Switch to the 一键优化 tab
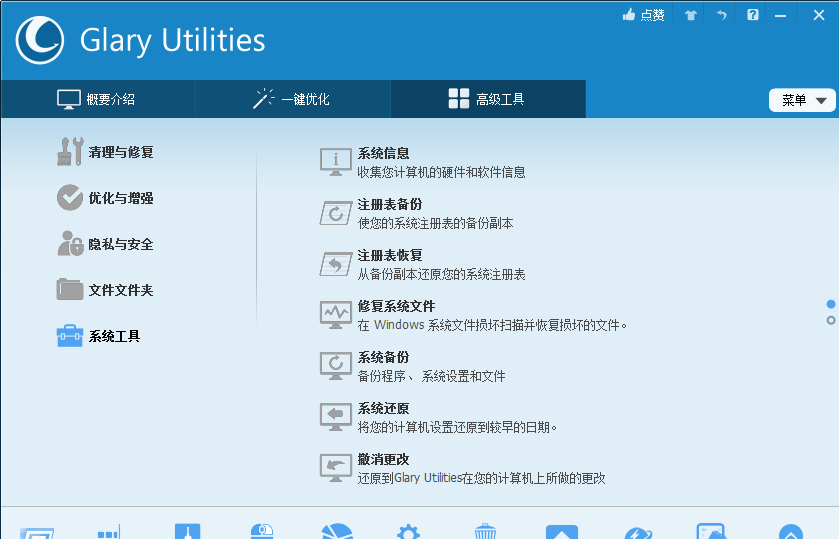The height and width of the screenshot is (539, 839). click(292, 99)
